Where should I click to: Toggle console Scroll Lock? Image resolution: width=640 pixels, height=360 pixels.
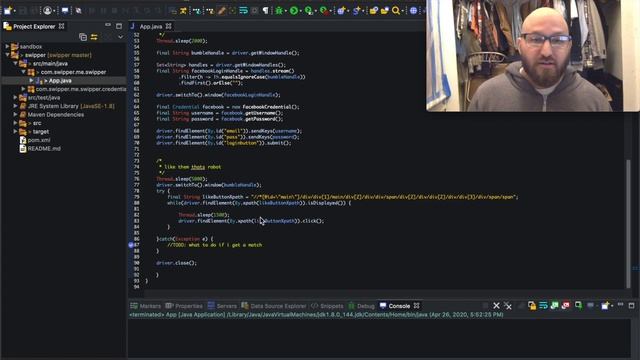(x=532, y=305)
